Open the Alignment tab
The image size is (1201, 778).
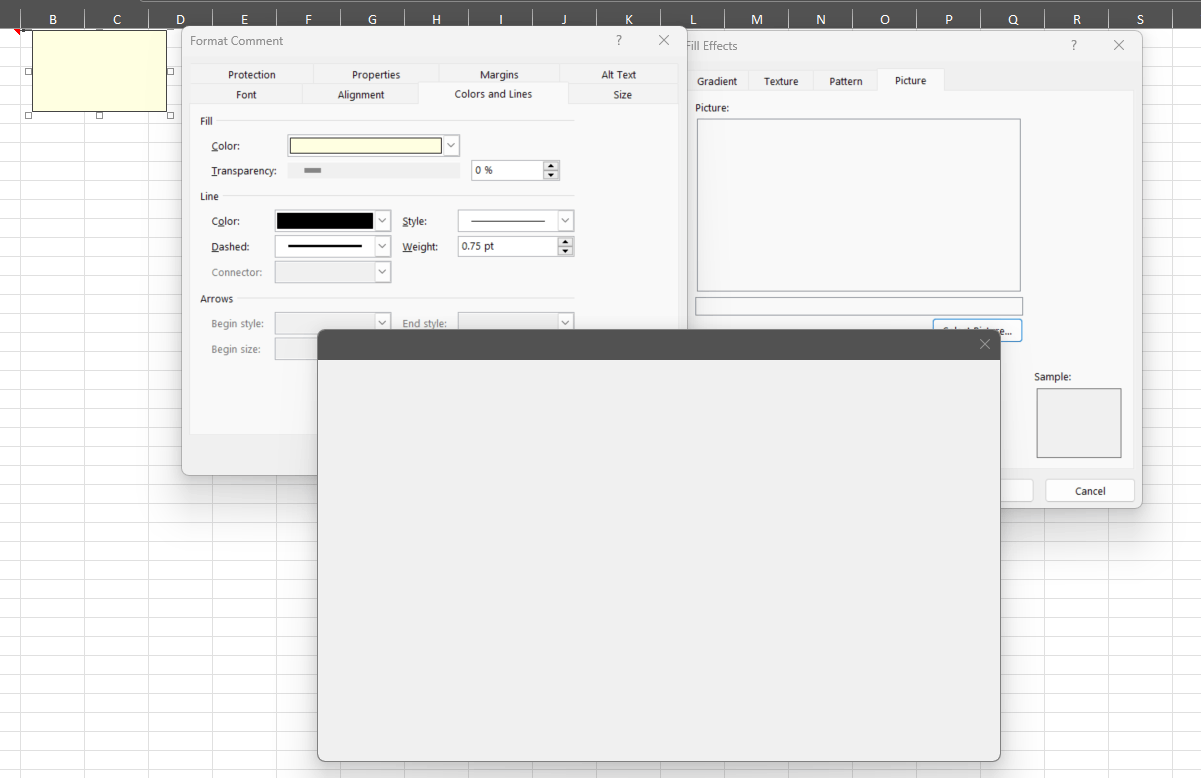tap(361, 95)
